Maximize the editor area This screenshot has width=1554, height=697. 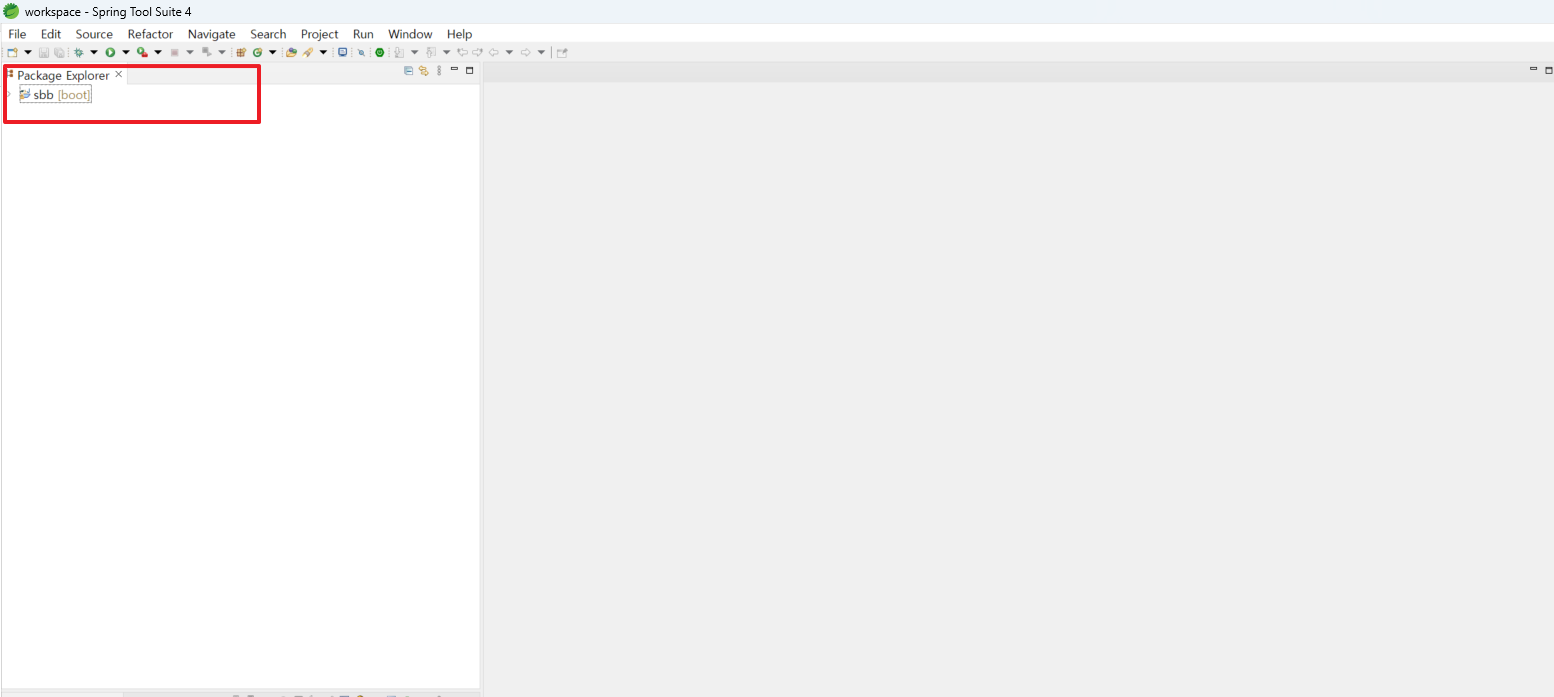pyautogui.click(x=1549, y=70)
